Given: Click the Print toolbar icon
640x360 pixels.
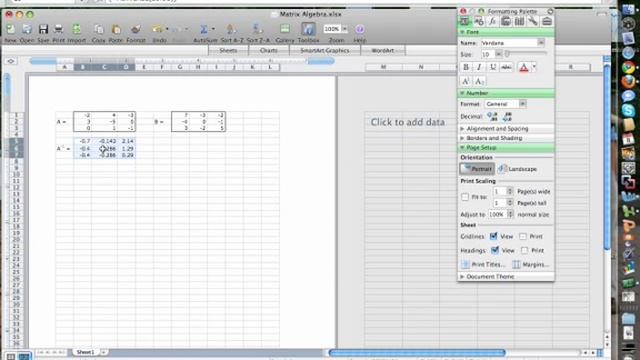Looking at the screenshot, I should coord(58,29).
